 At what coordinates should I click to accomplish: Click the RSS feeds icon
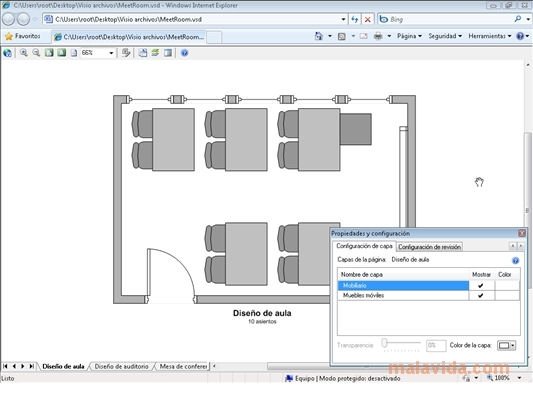coord(342,36)
